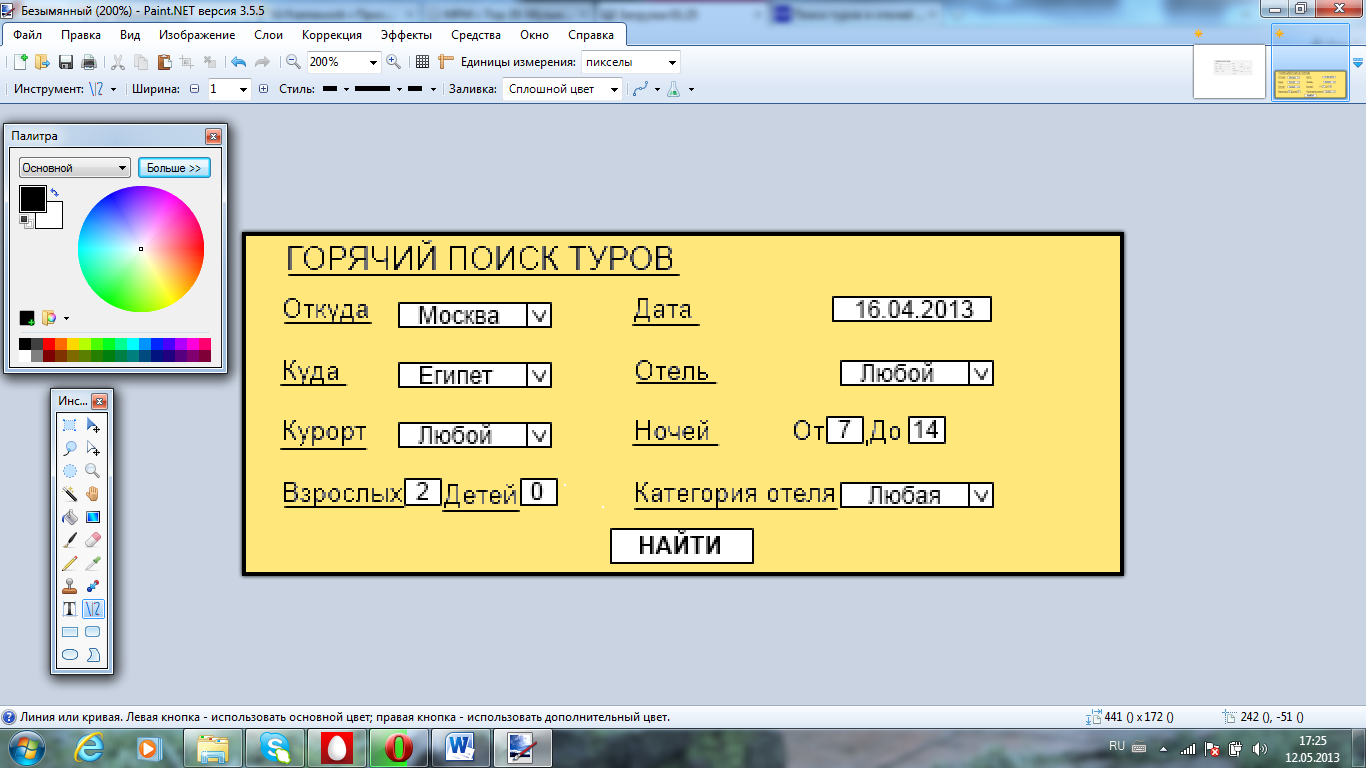The height and width of the screenshot is (768, 1366).
Task: Activate the Clone Stamp tool
Action: click(70, 586)
